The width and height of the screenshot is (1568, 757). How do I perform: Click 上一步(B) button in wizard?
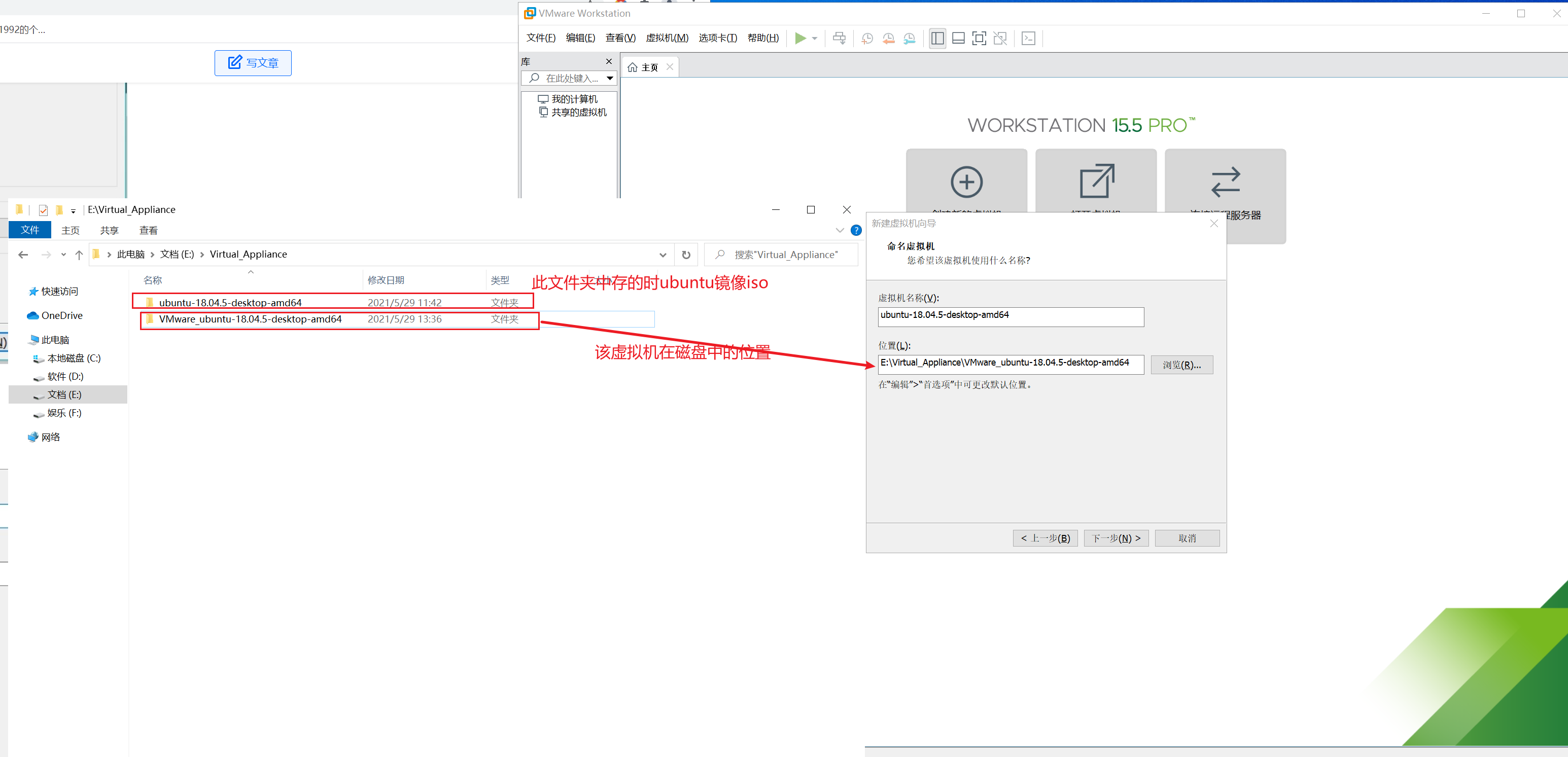pos(1045,538)
